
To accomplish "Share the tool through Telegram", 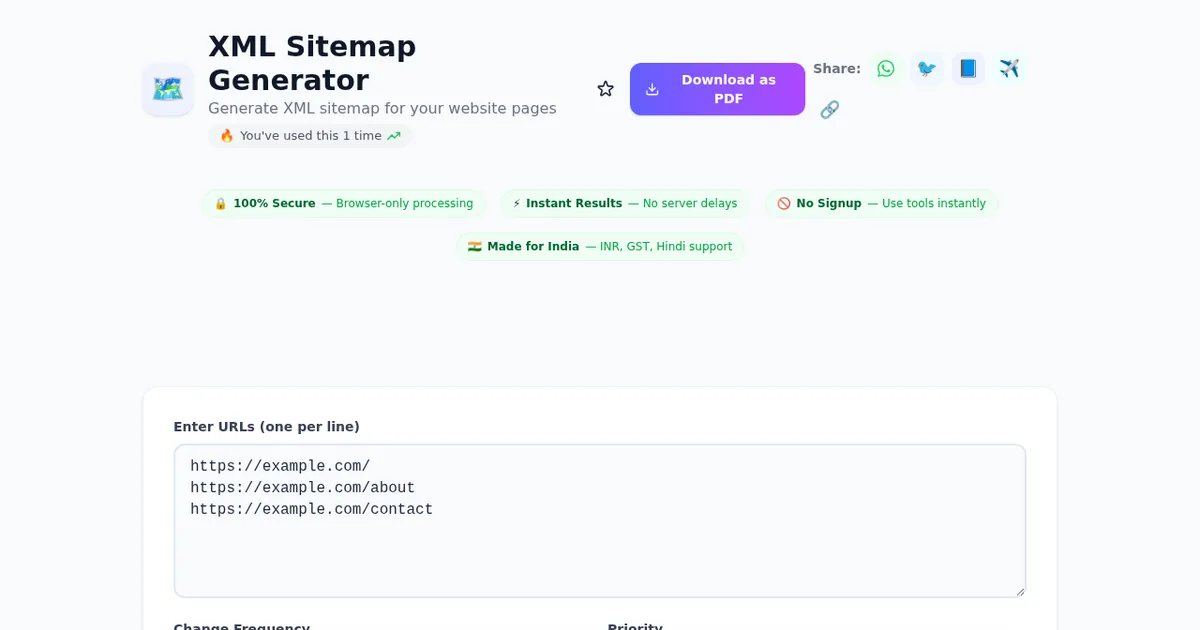I will tap(1009, 68).
